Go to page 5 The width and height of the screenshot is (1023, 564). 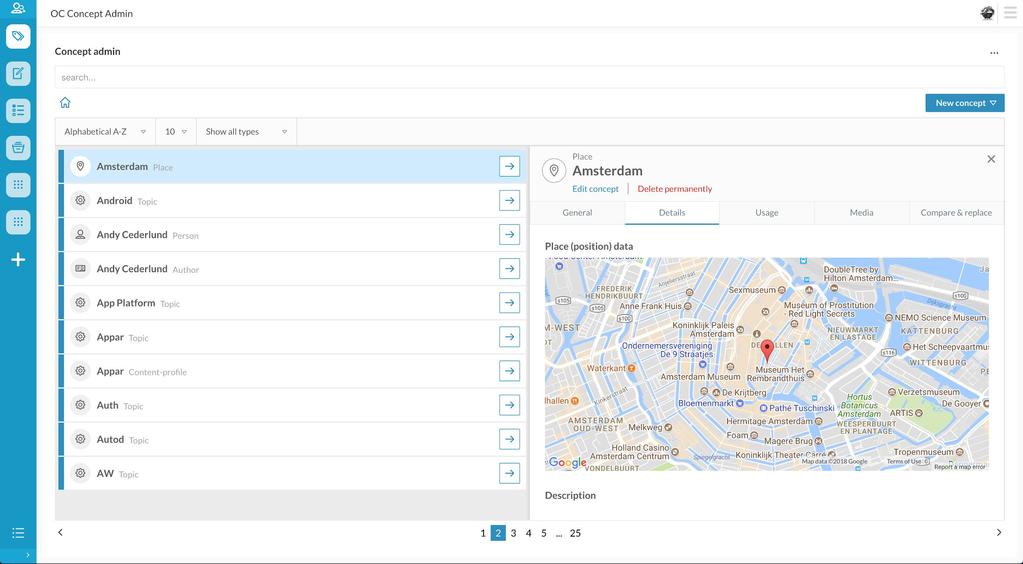coord(543,533)
